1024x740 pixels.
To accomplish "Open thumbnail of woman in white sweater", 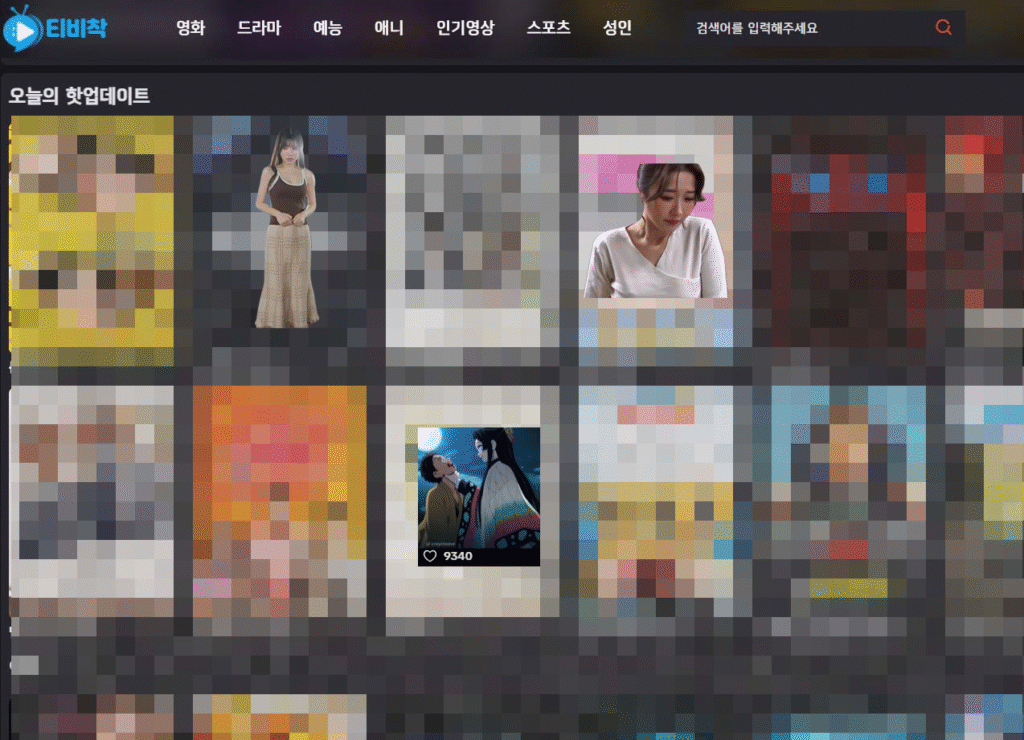I will (x=655, y=232).
